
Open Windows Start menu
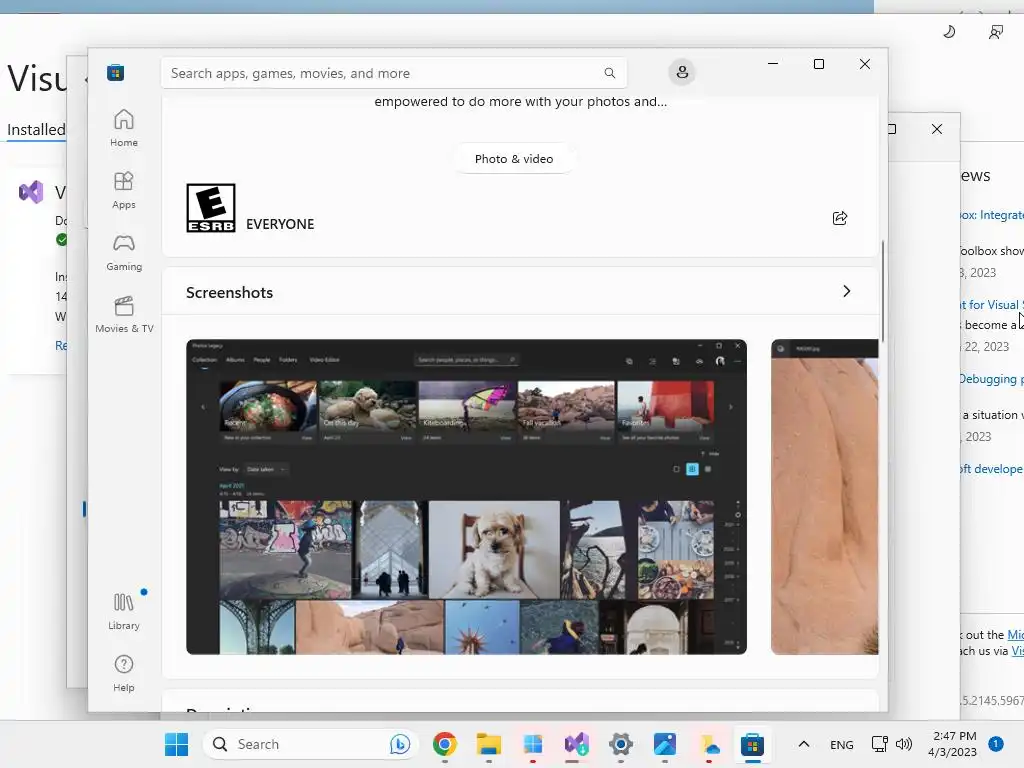pos(176,744)
